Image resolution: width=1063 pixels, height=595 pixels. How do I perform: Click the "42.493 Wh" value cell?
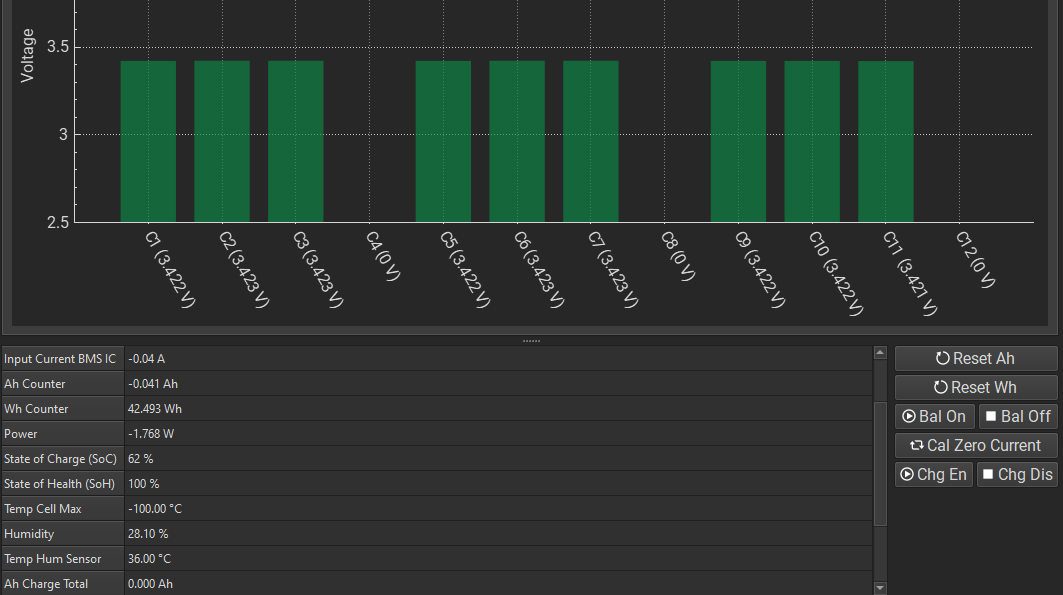498,409
